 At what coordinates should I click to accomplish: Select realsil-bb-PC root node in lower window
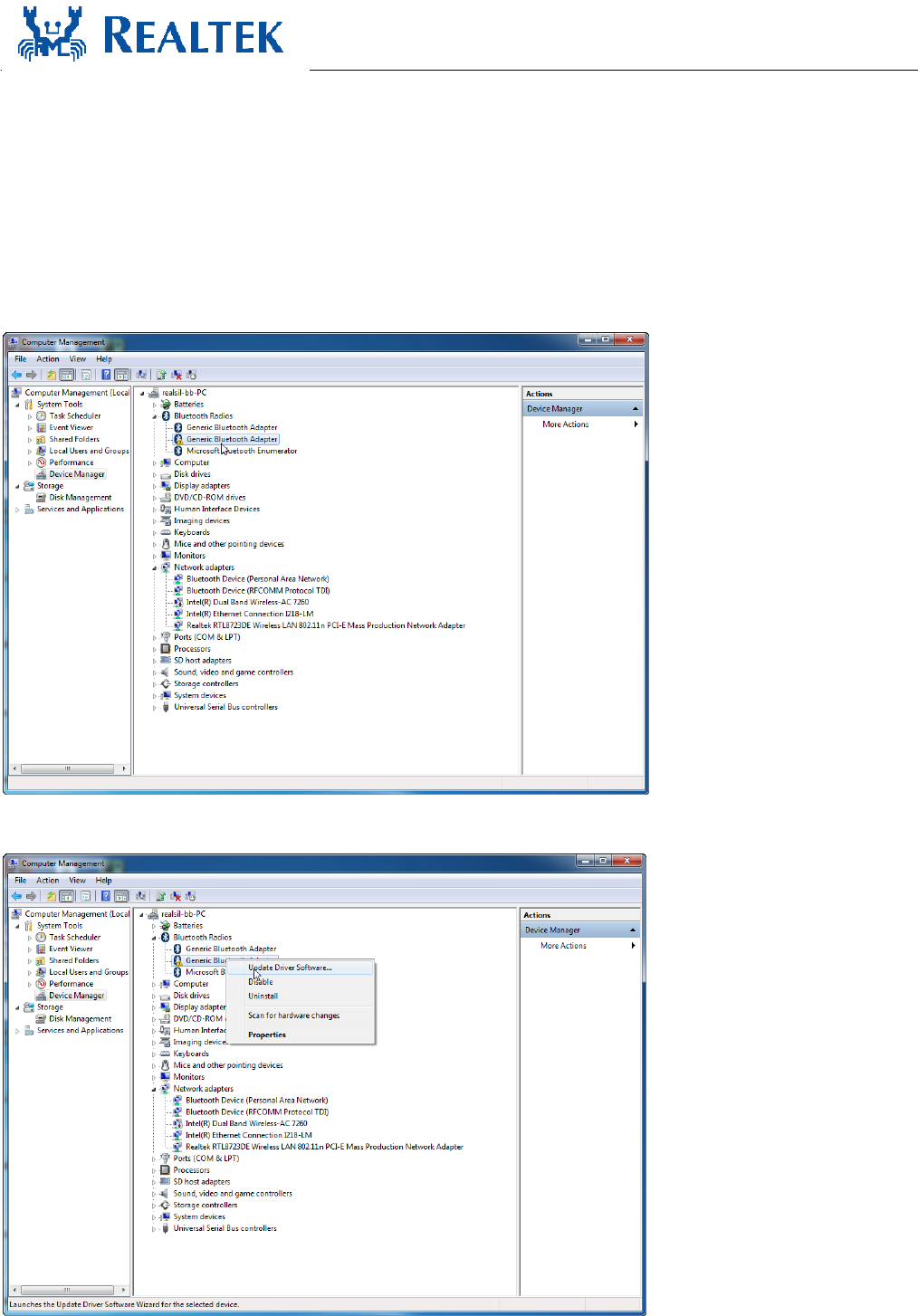tap(183, 914)
